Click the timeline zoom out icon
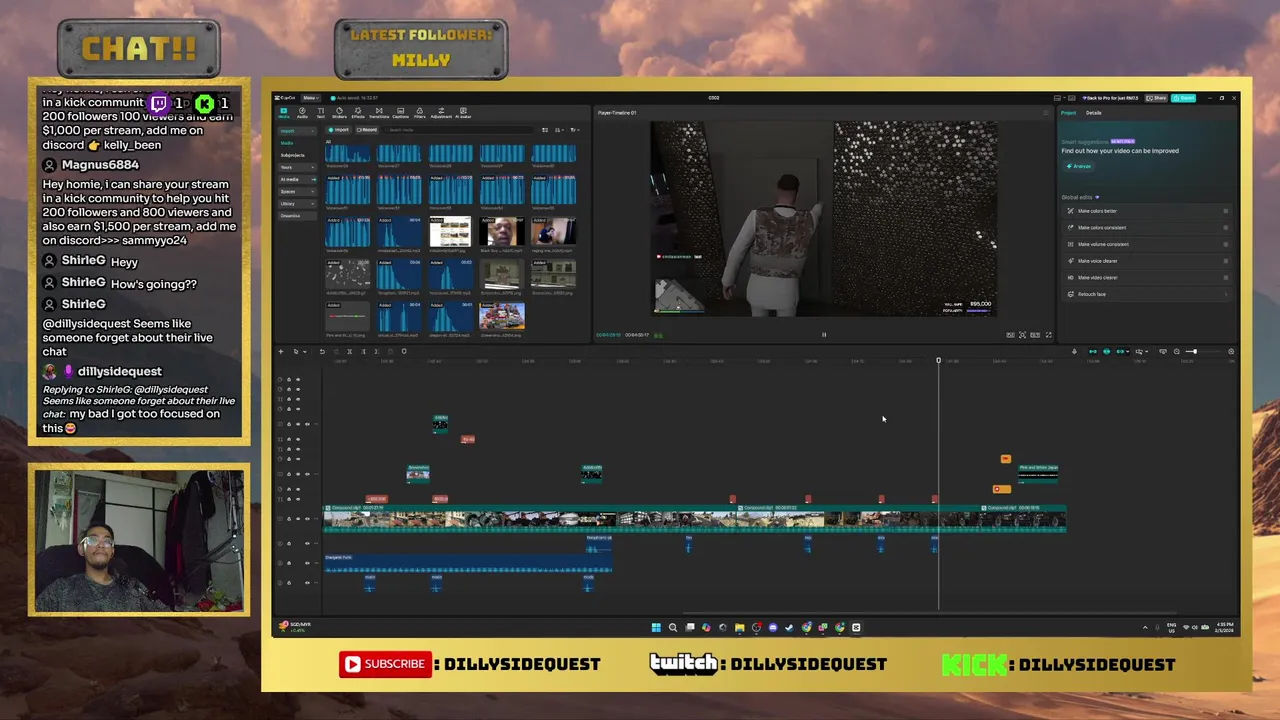This screenshot has width=1280, height=720. click(1176, 351)
